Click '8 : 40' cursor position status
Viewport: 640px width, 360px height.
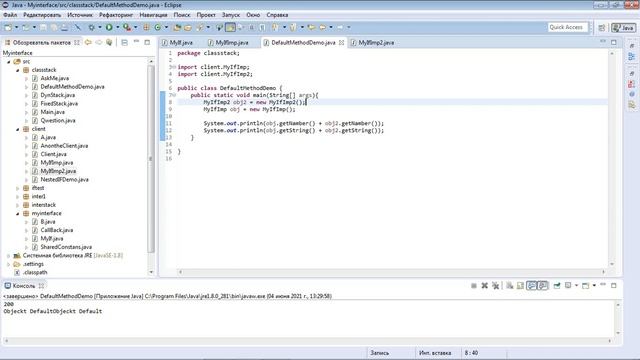coord(471,353)
